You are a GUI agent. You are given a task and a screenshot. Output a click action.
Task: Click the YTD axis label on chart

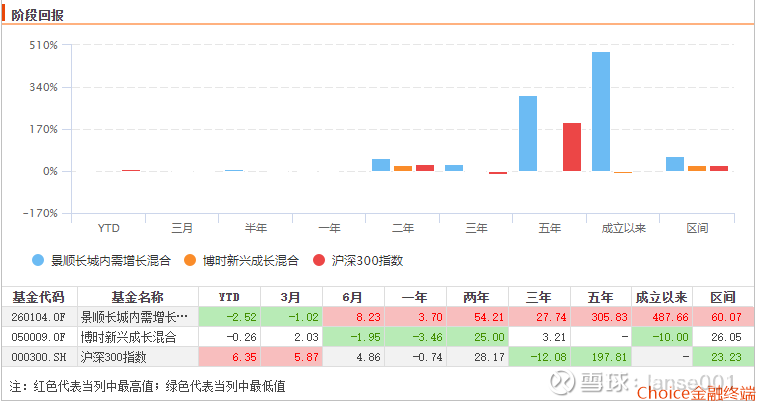[x=108, y=228]
